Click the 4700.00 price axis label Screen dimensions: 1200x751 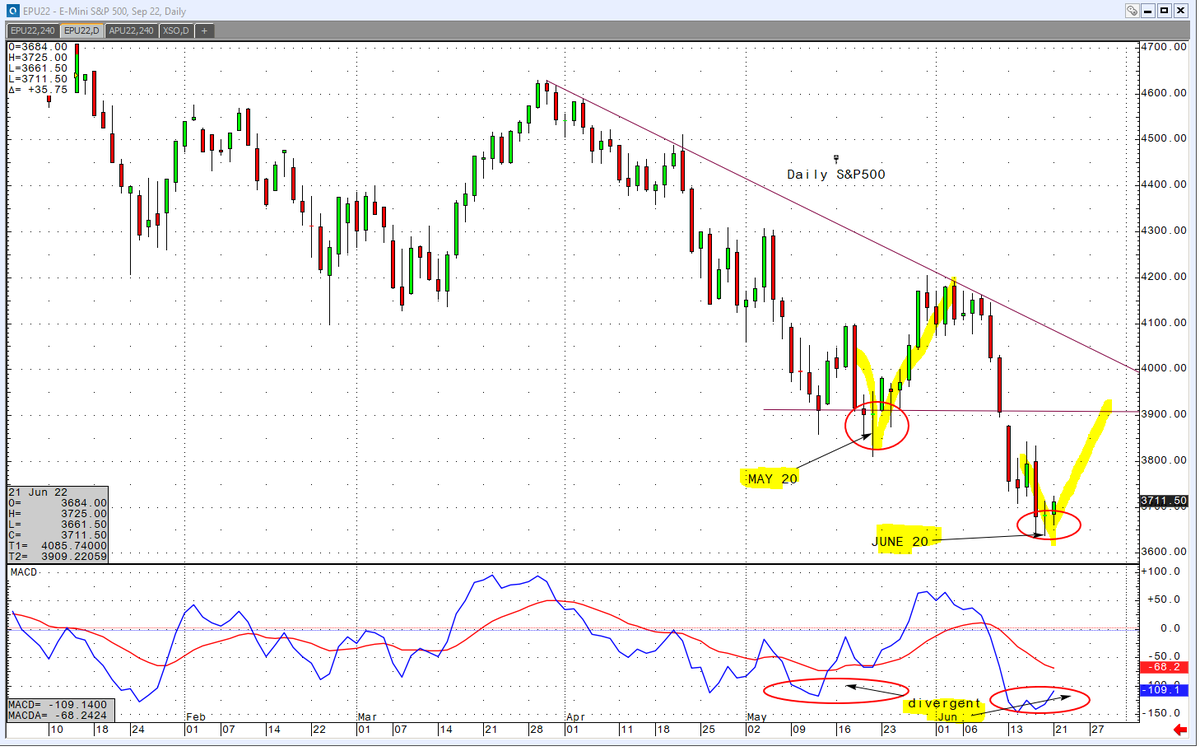[1165, 47]
